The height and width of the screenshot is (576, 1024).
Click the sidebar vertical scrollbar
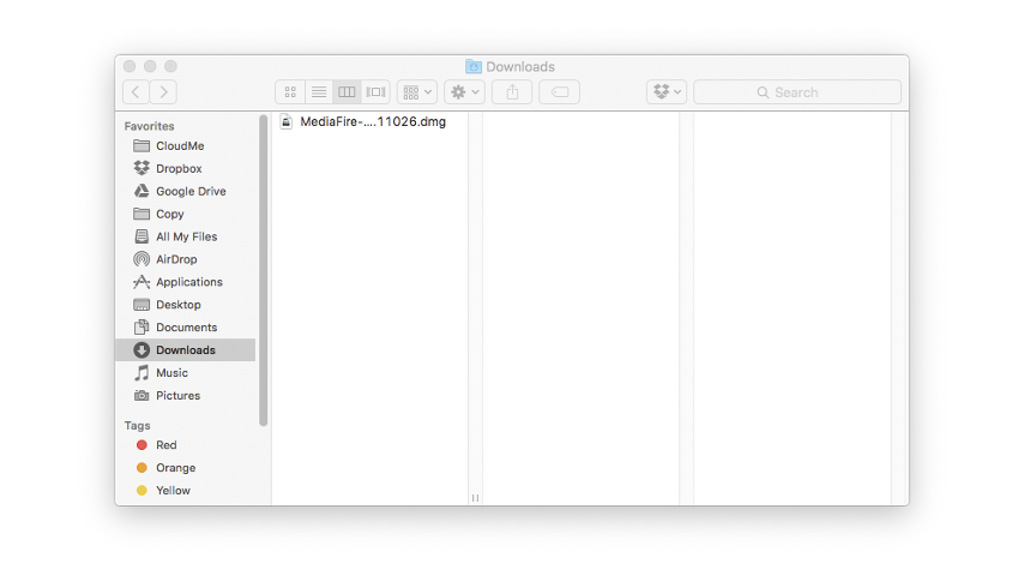[264, 270]
